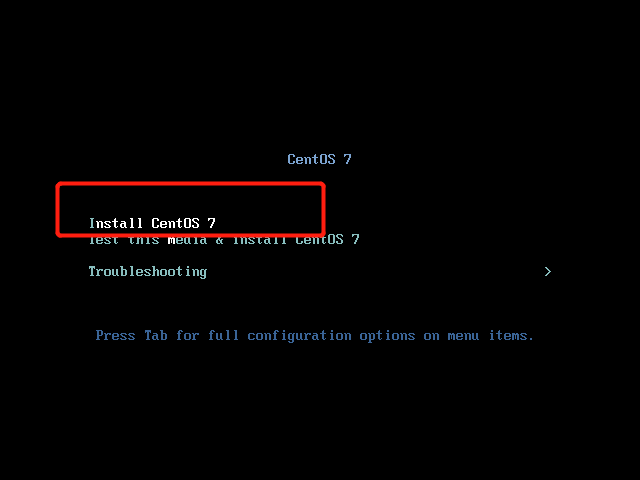Click the ampersand in the Test media entry
The image size is (640, 480).
click(x=220, y=240)
